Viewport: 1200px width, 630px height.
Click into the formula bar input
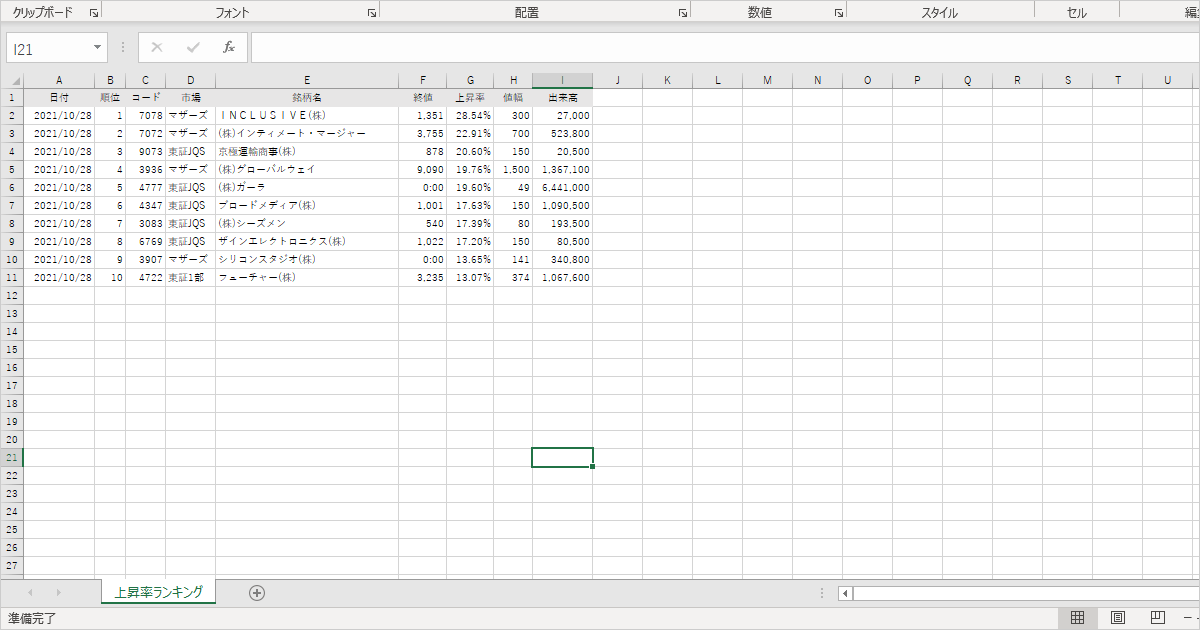(725, 47)
